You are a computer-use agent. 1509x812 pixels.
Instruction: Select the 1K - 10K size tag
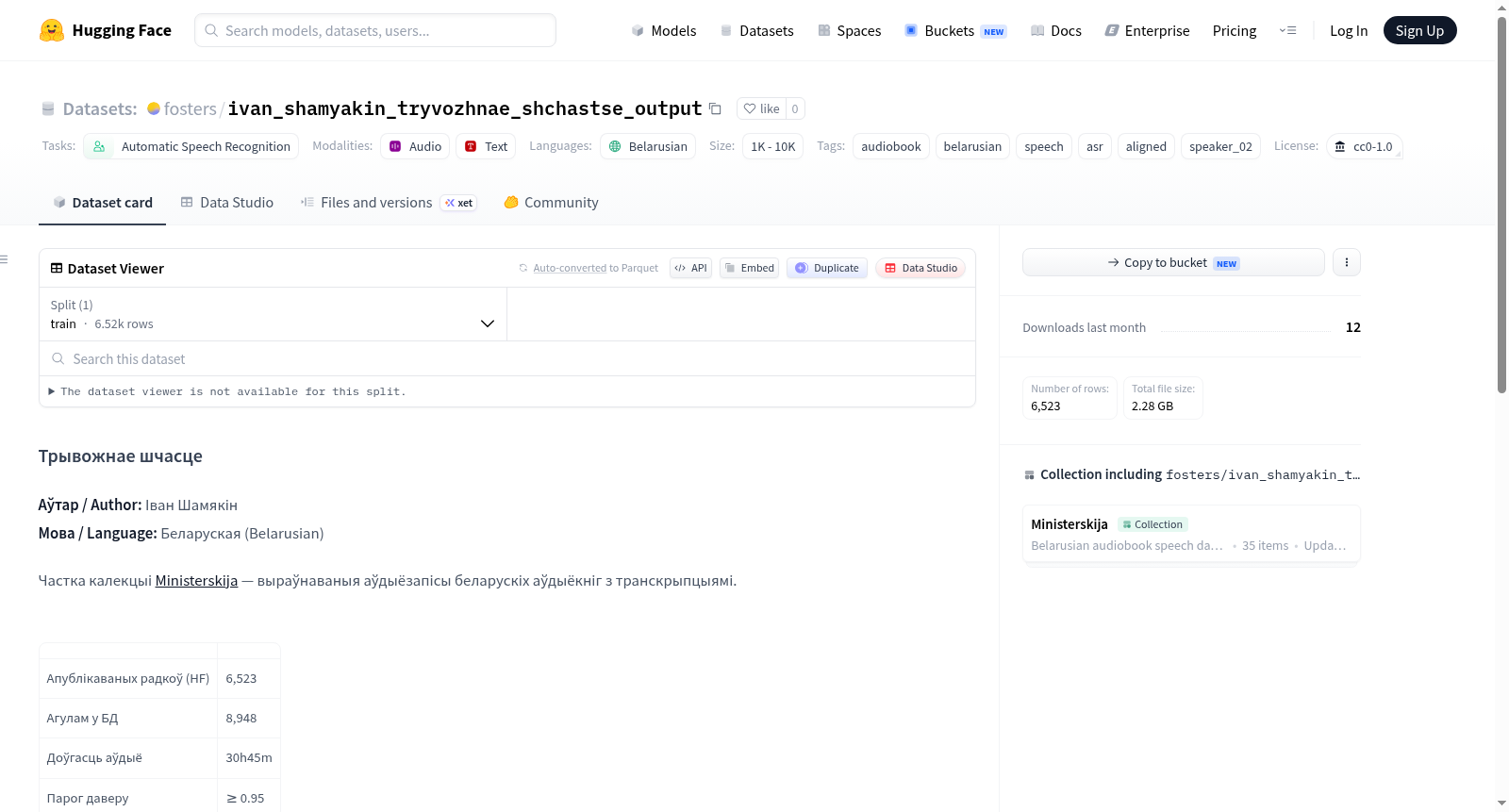772,146
